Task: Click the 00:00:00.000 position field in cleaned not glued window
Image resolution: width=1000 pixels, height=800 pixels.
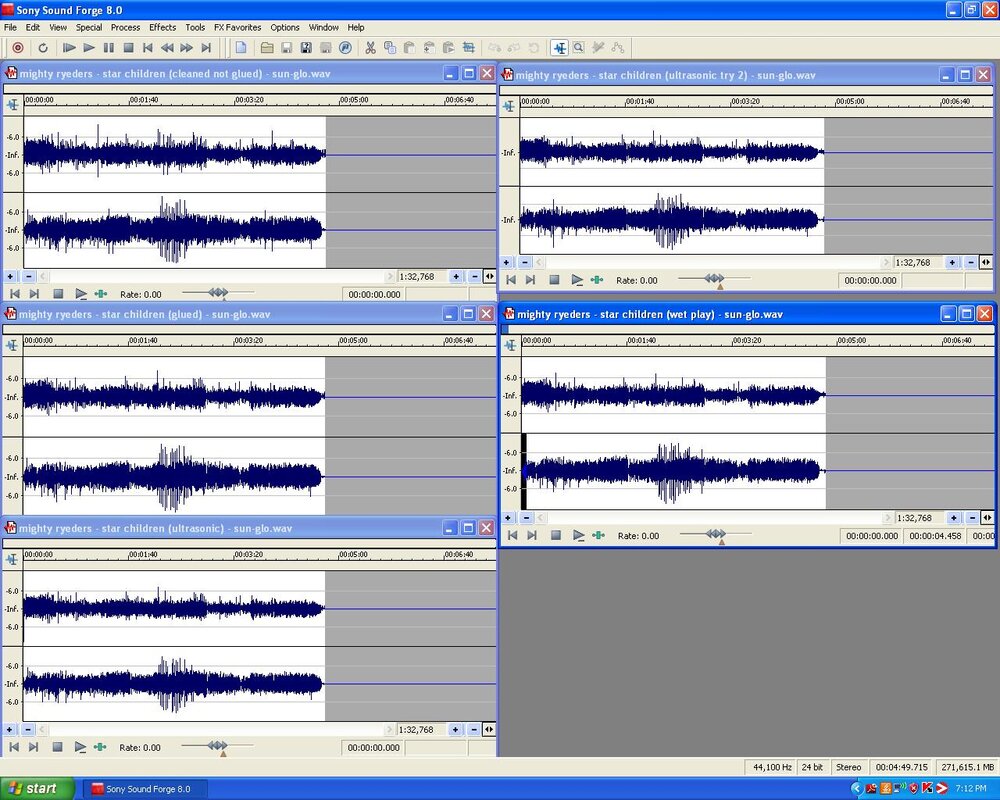Action: (x=374, y=295)
